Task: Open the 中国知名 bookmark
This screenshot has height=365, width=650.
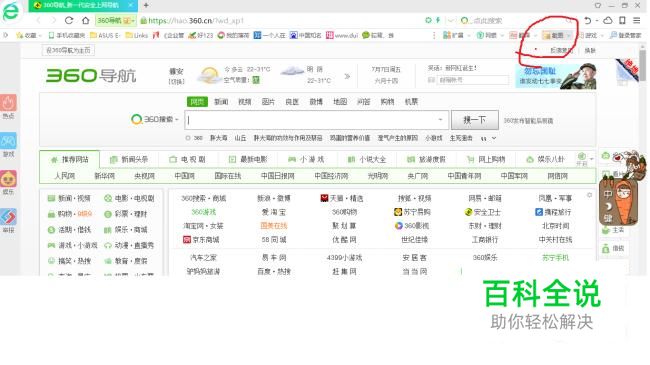Action: pyautogui.click(x=306, y=35)
